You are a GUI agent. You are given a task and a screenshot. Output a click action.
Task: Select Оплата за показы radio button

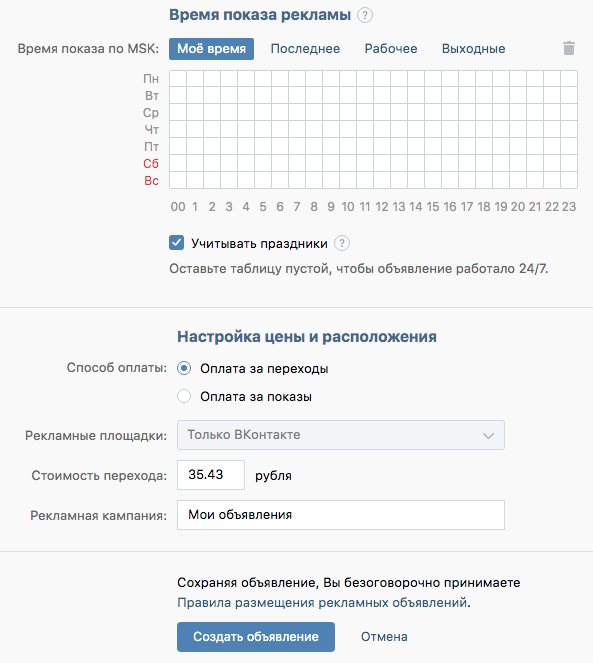click(x=184, y=396)
